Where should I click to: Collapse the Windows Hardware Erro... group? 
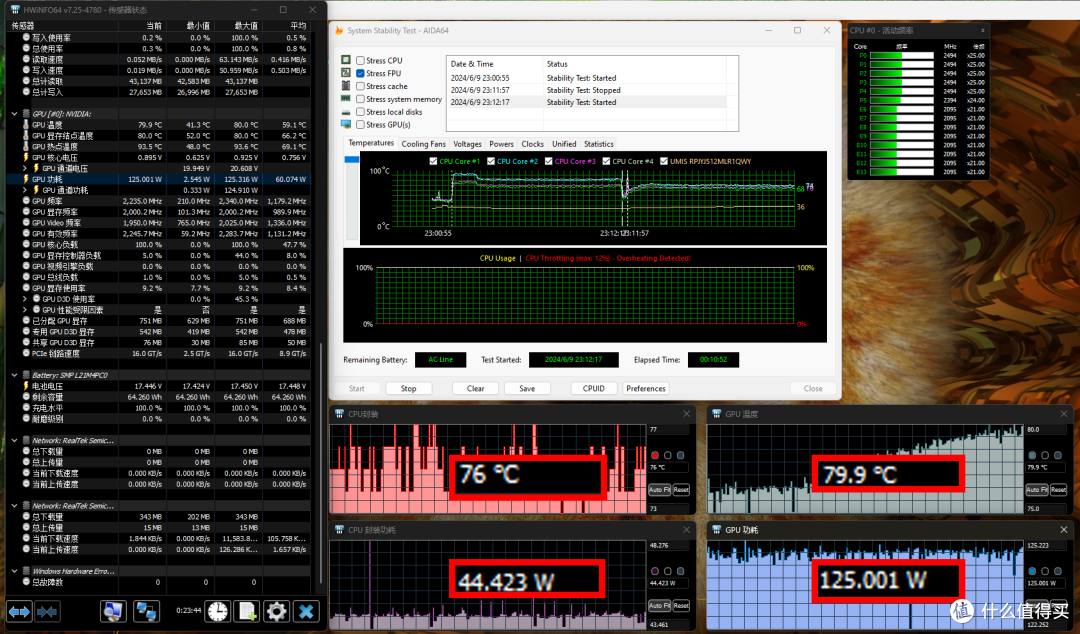[x=14, y=571]
